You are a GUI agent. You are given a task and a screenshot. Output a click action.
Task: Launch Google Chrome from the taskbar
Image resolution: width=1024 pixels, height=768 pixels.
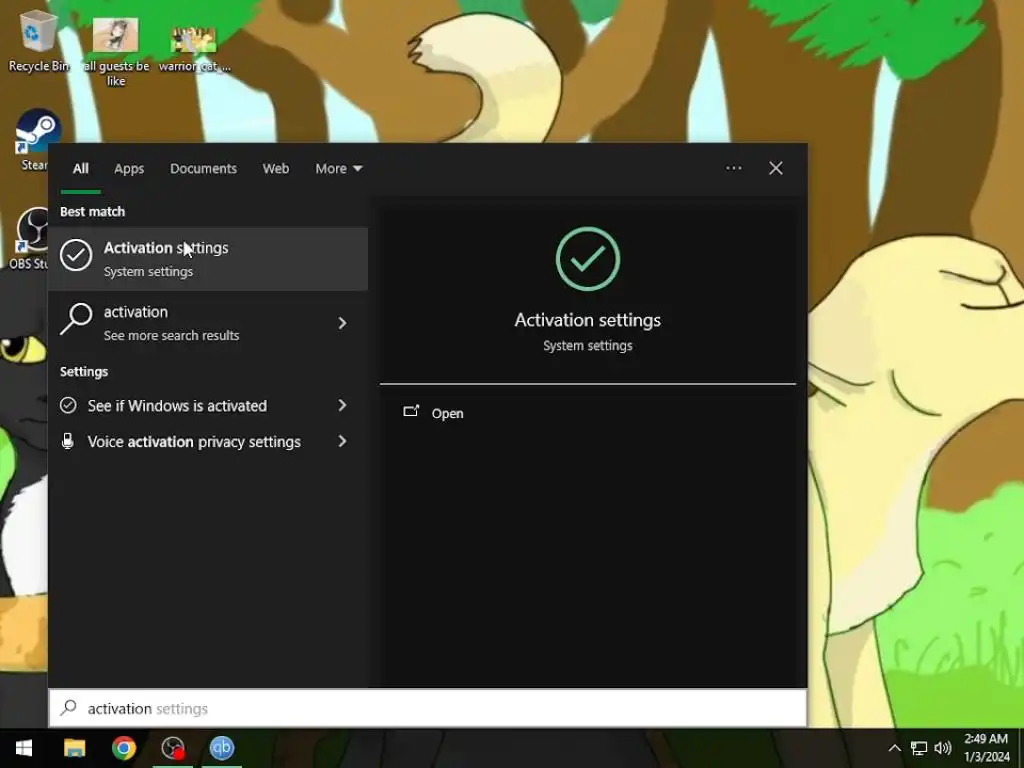pos(123,748)
